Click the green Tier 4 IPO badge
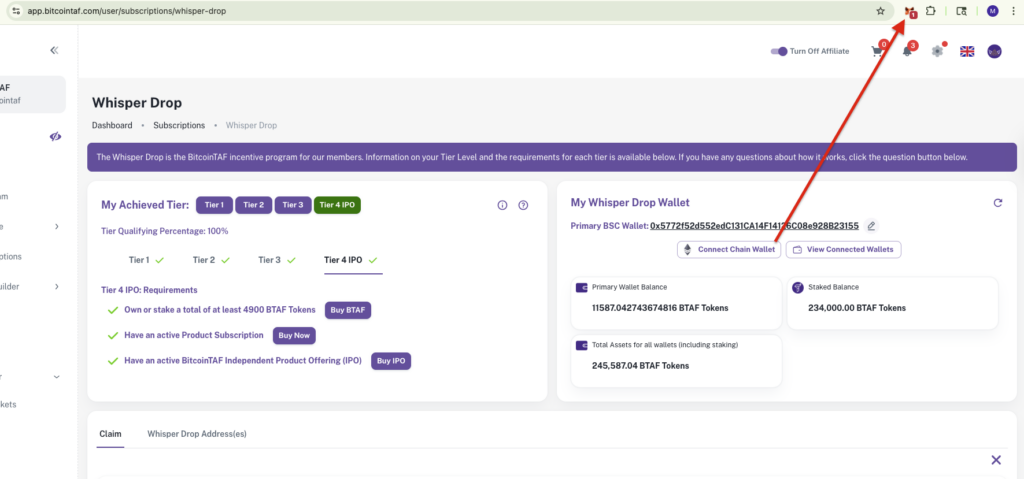This screenshot has width=1024, height=479. pyautogui.click(x=337, y=205)
